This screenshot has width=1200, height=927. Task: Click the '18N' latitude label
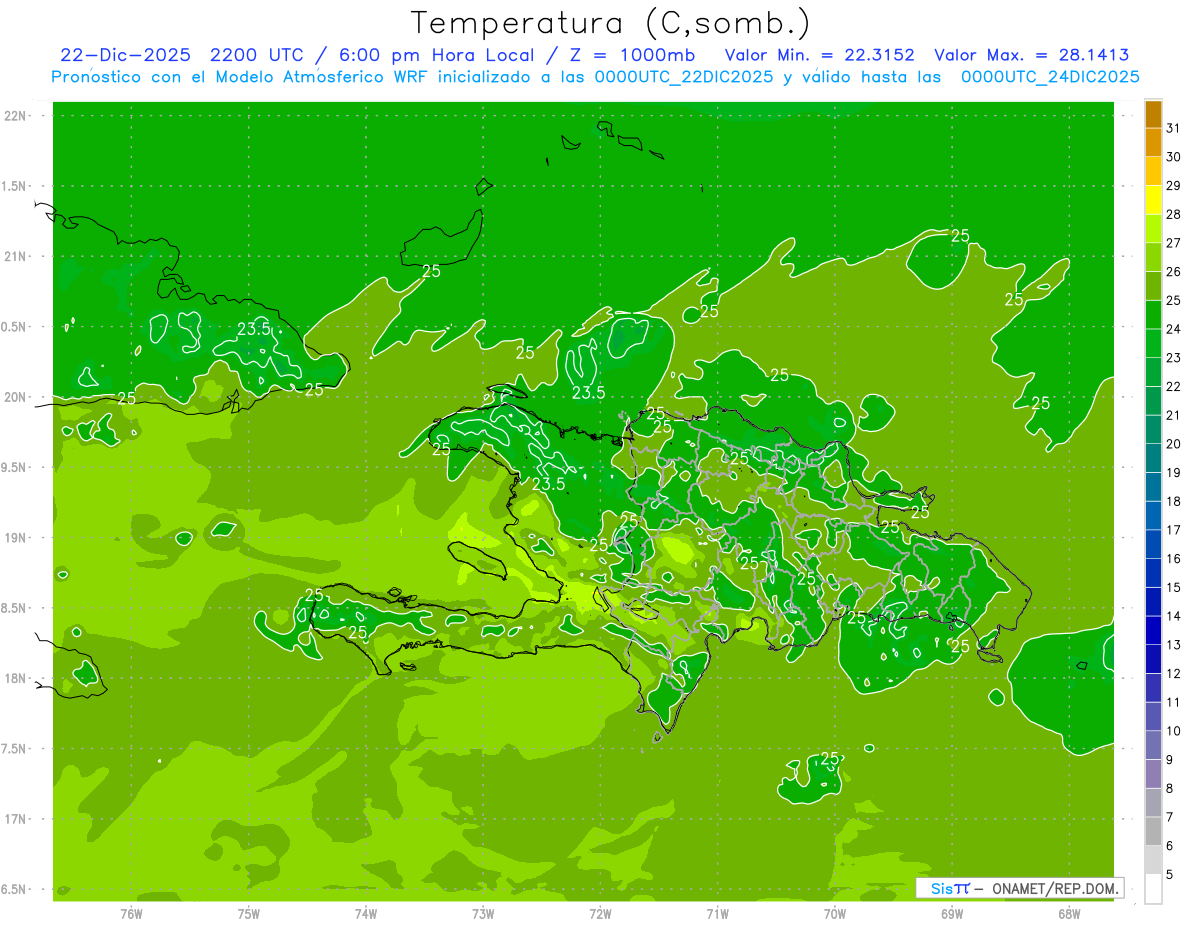[x=16, y=679]
